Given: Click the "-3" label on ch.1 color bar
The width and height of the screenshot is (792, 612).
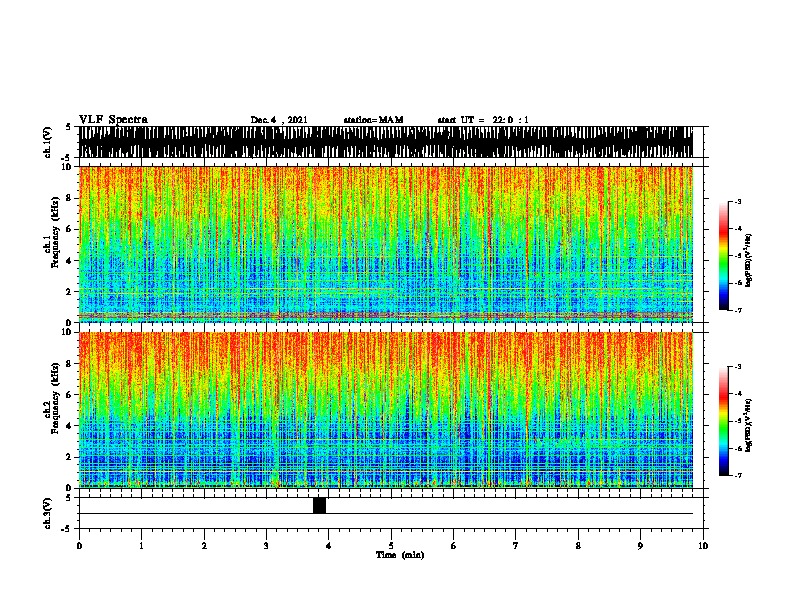Looking at the screenshot, I should click(x=738, y=201).
